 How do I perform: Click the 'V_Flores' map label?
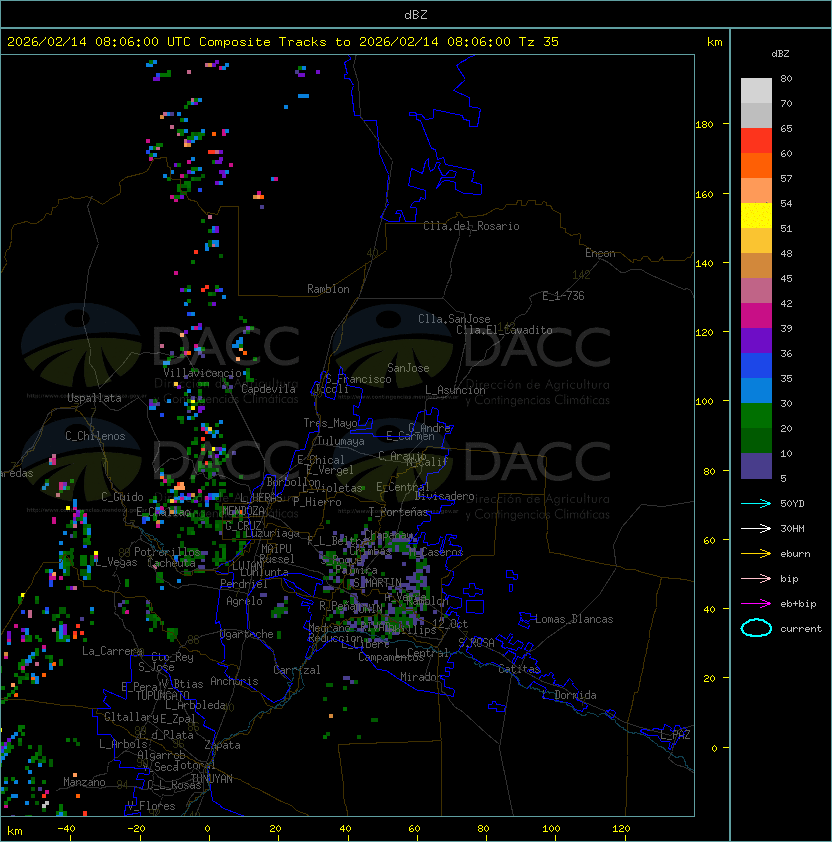click(x=151, y=806)
